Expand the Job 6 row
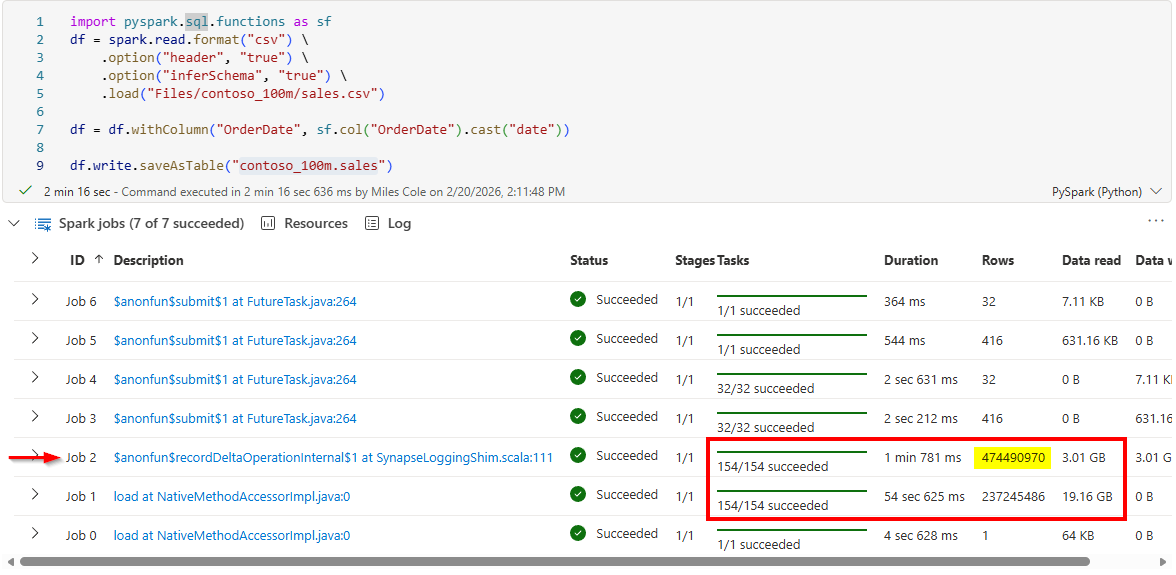The width and height of the screenshot is (1176, 575). tap(35, 299)
